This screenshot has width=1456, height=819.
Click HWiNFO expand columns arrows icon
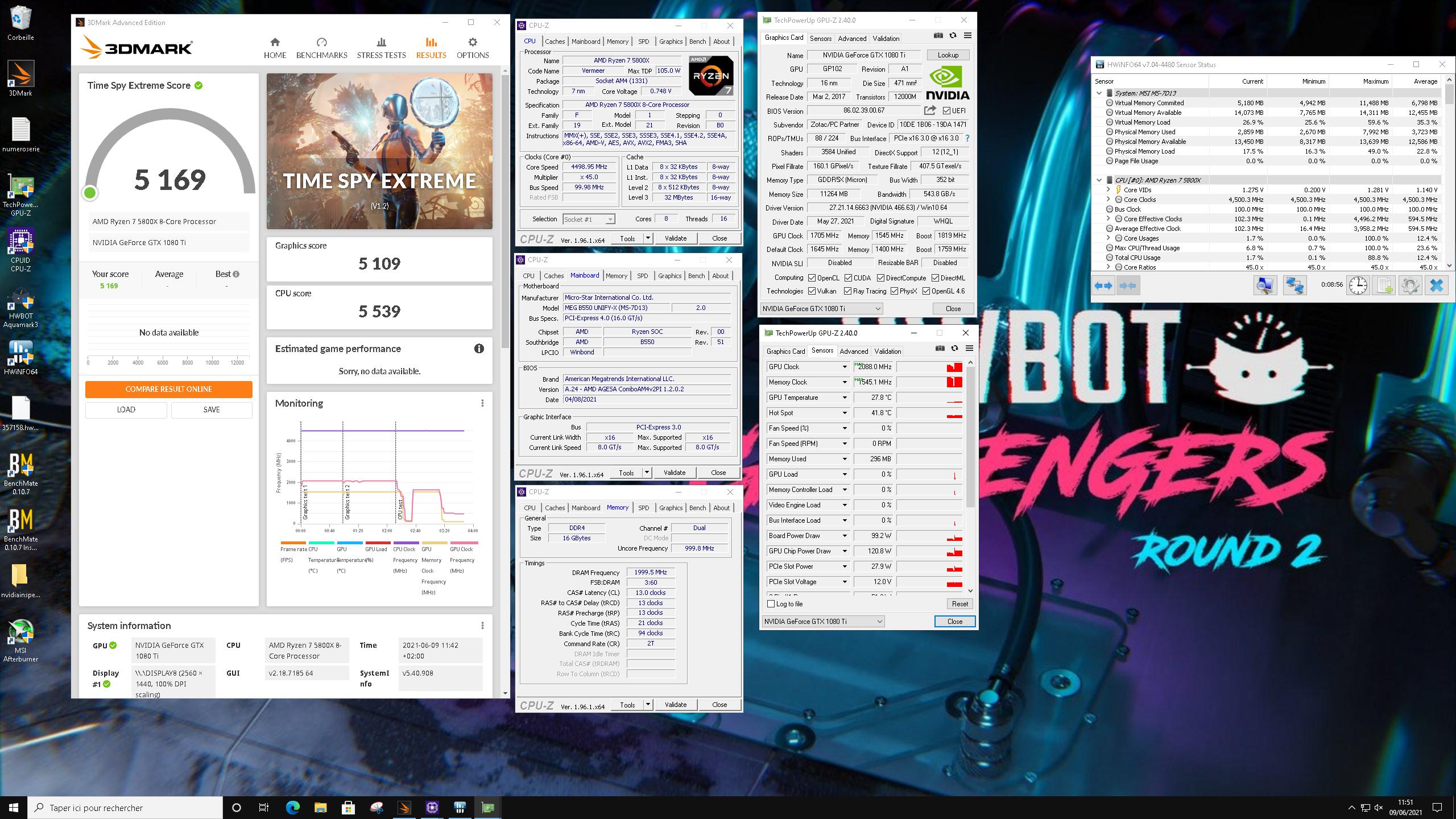pos(1104,286)
